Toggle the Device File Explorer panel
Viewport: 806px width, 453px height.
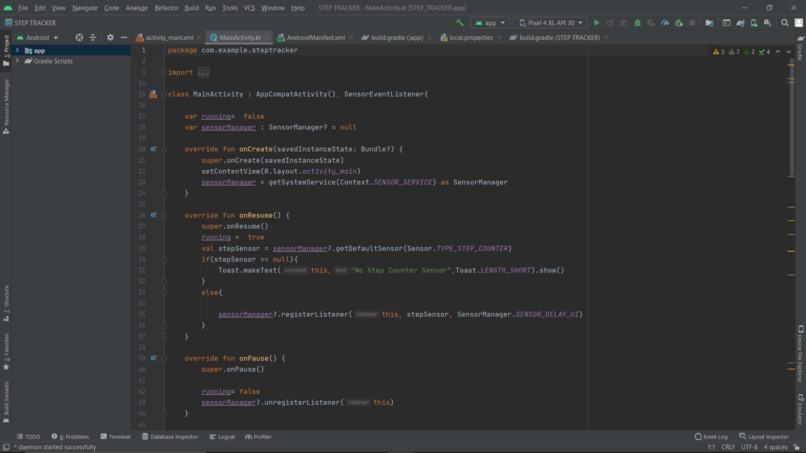tap(800, 354)
